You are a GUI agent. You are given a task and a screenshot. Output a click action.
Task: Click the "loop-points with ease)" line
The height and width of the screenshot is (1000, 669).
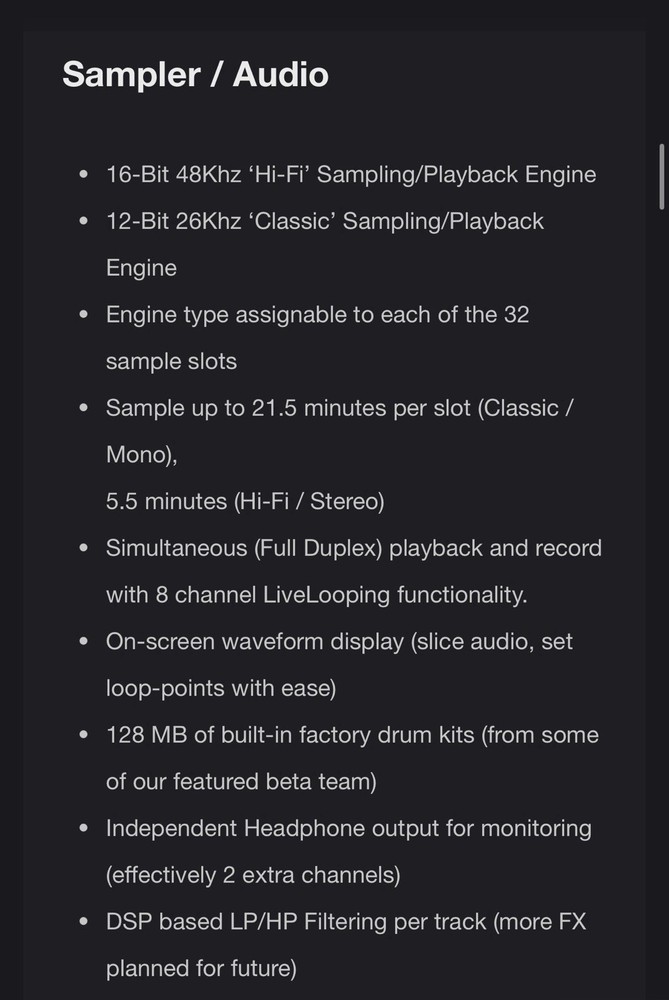pyautogui.click(x=220, y=688)
